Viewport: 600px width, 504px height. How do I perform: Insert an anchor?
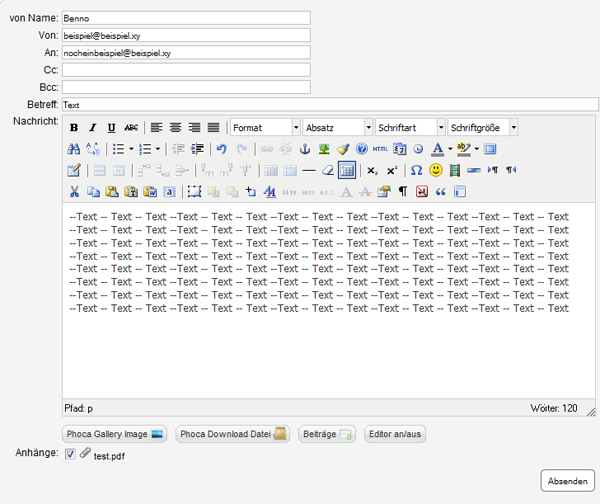pos(305,149)
